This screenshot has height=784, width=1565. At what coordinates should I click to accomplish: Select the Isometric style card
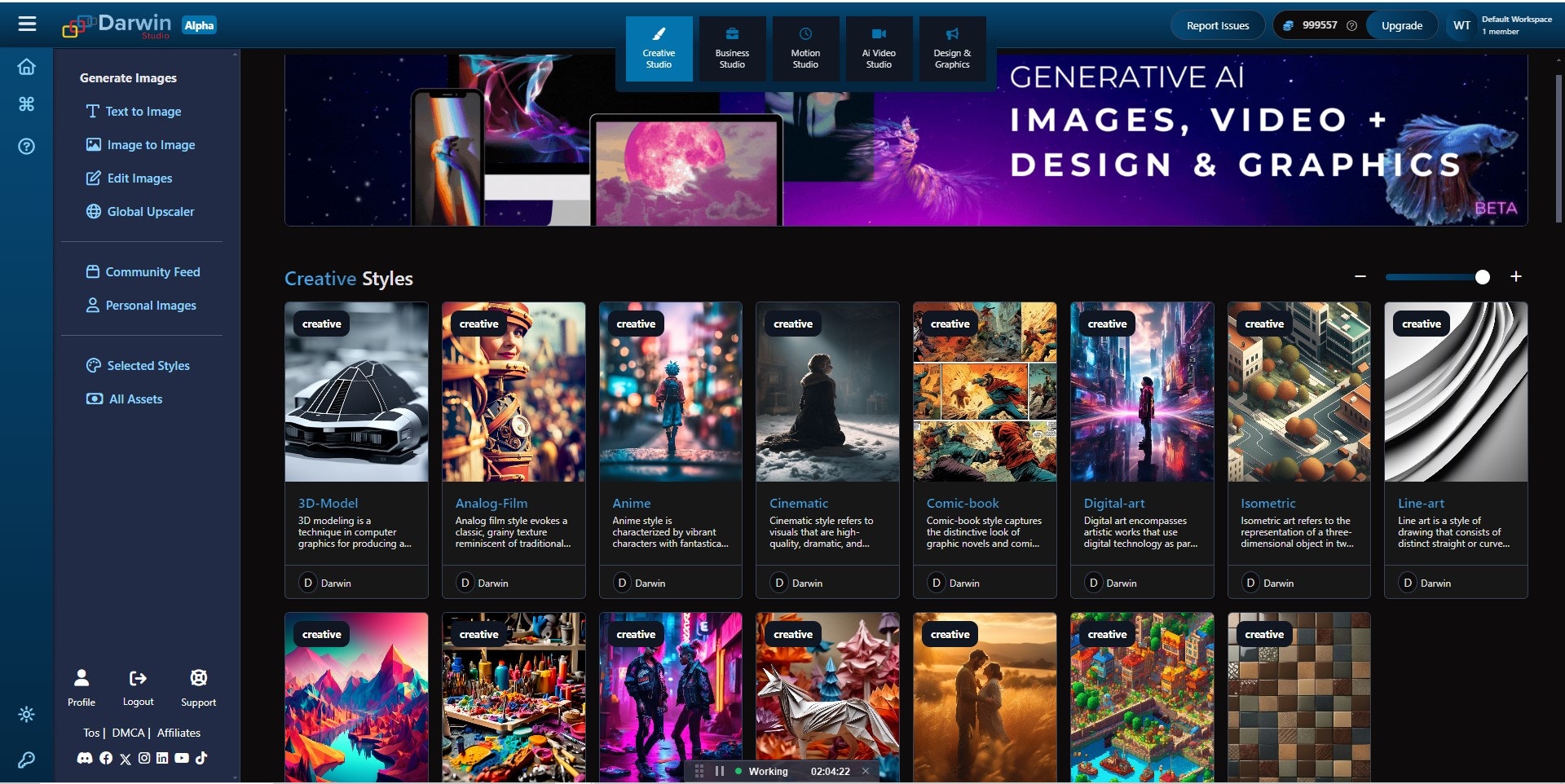(x=1299, y=450)
